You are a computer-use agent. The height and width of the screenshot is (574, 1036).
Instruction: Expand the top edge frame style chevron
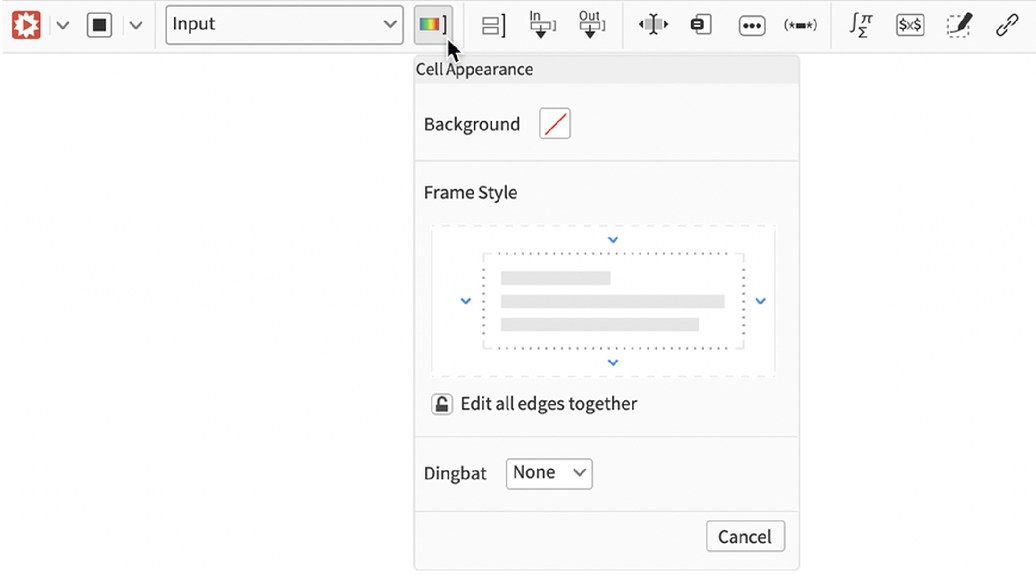point(613,240)
